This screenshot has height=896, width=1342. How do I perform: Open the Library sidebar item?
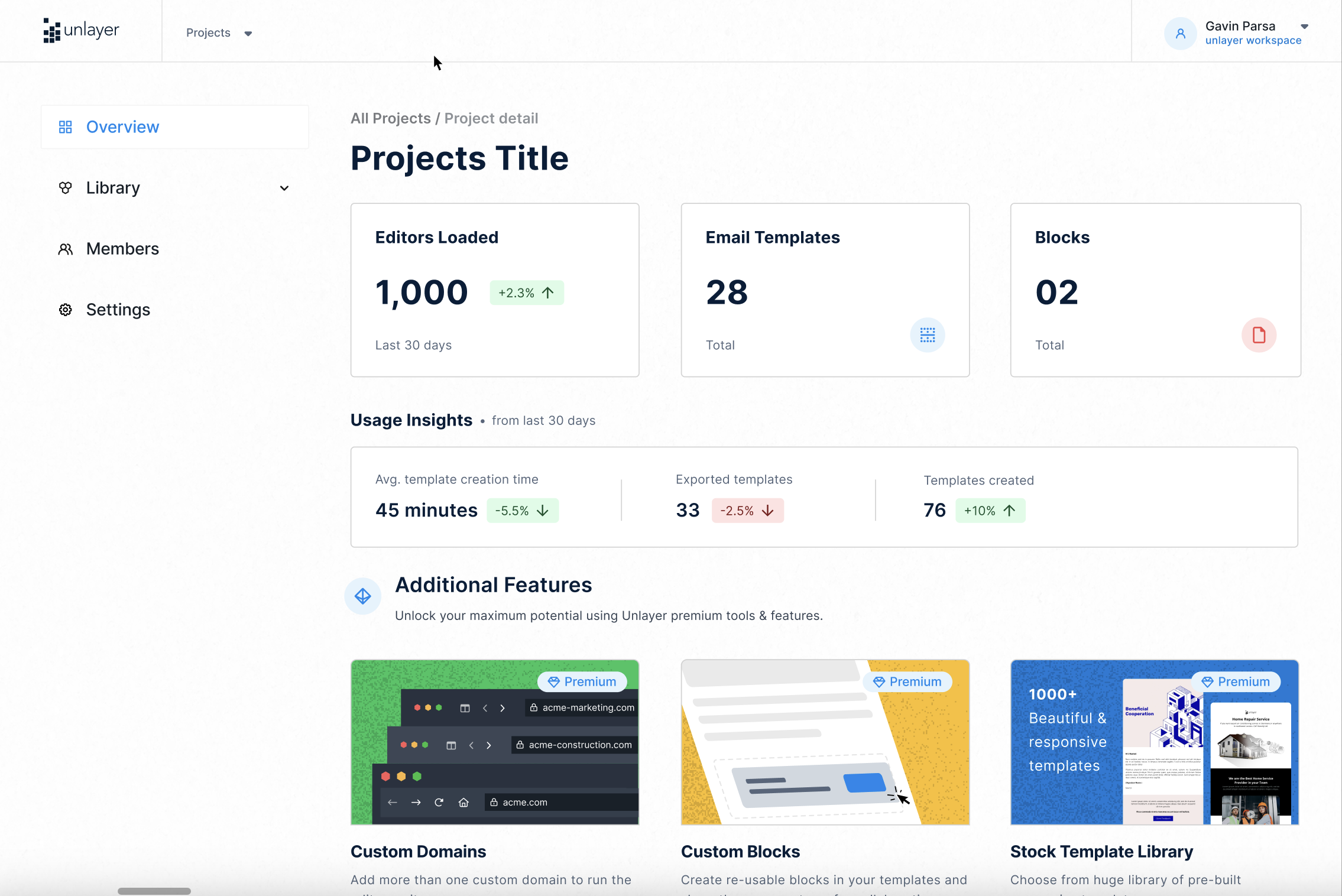coord(174,188)
